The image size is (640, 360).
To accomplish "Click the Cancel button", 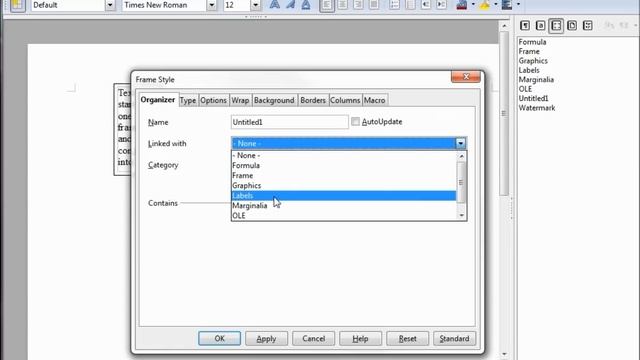I will (313, 338).
